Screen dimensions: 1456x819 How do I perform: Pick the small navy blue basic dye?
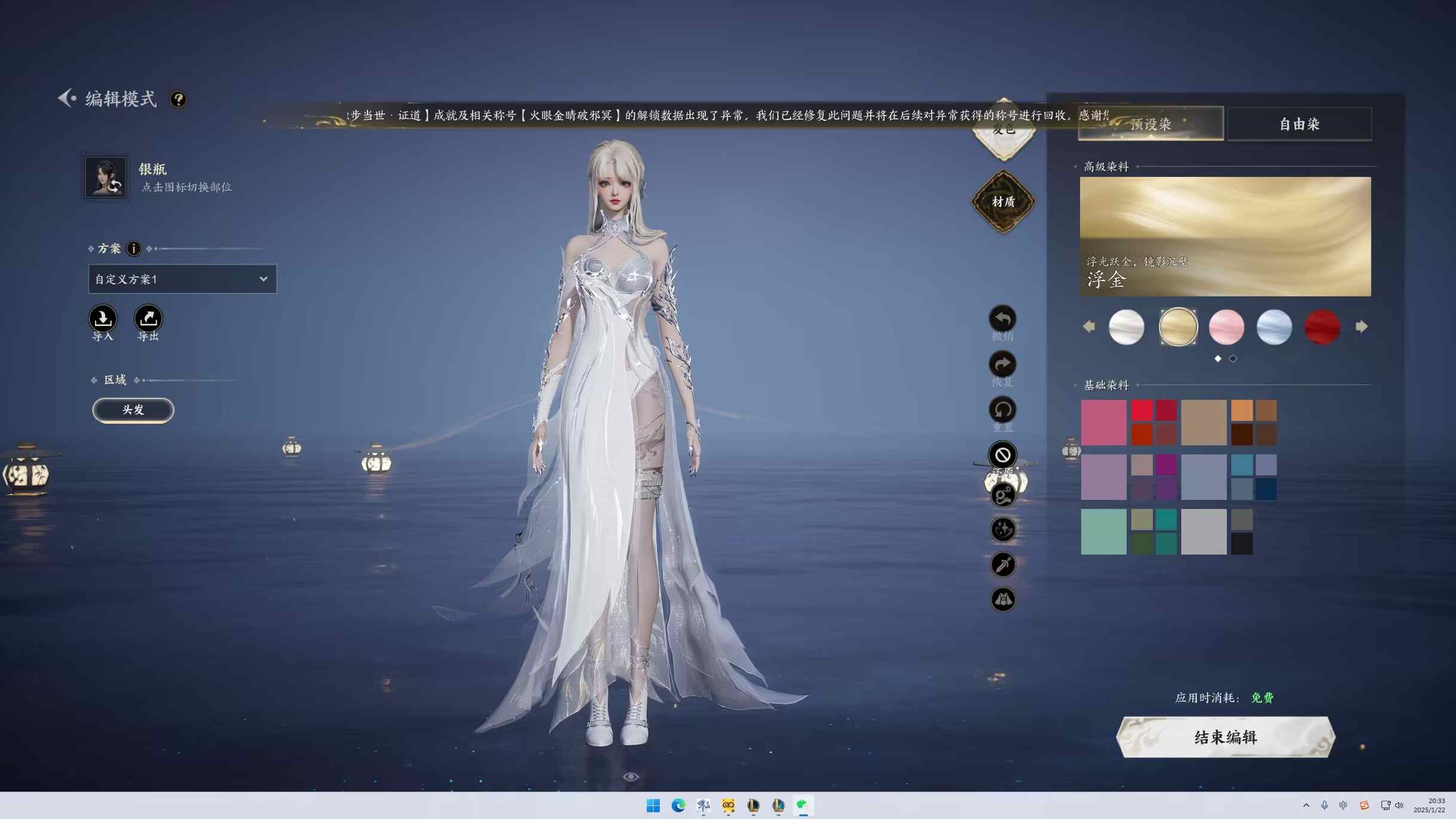pos(1265,489)
